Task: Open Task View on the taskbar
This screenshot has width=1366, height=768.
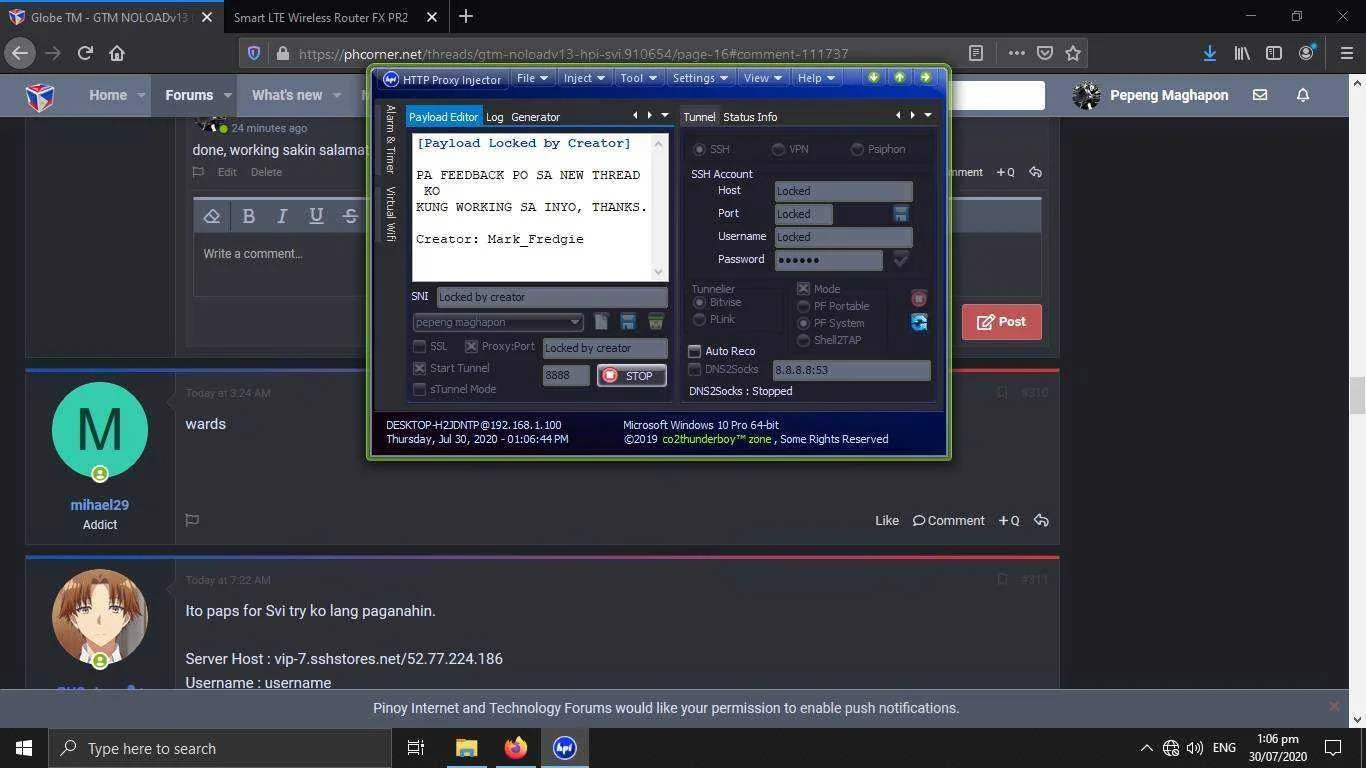Action: pos(416,747)
